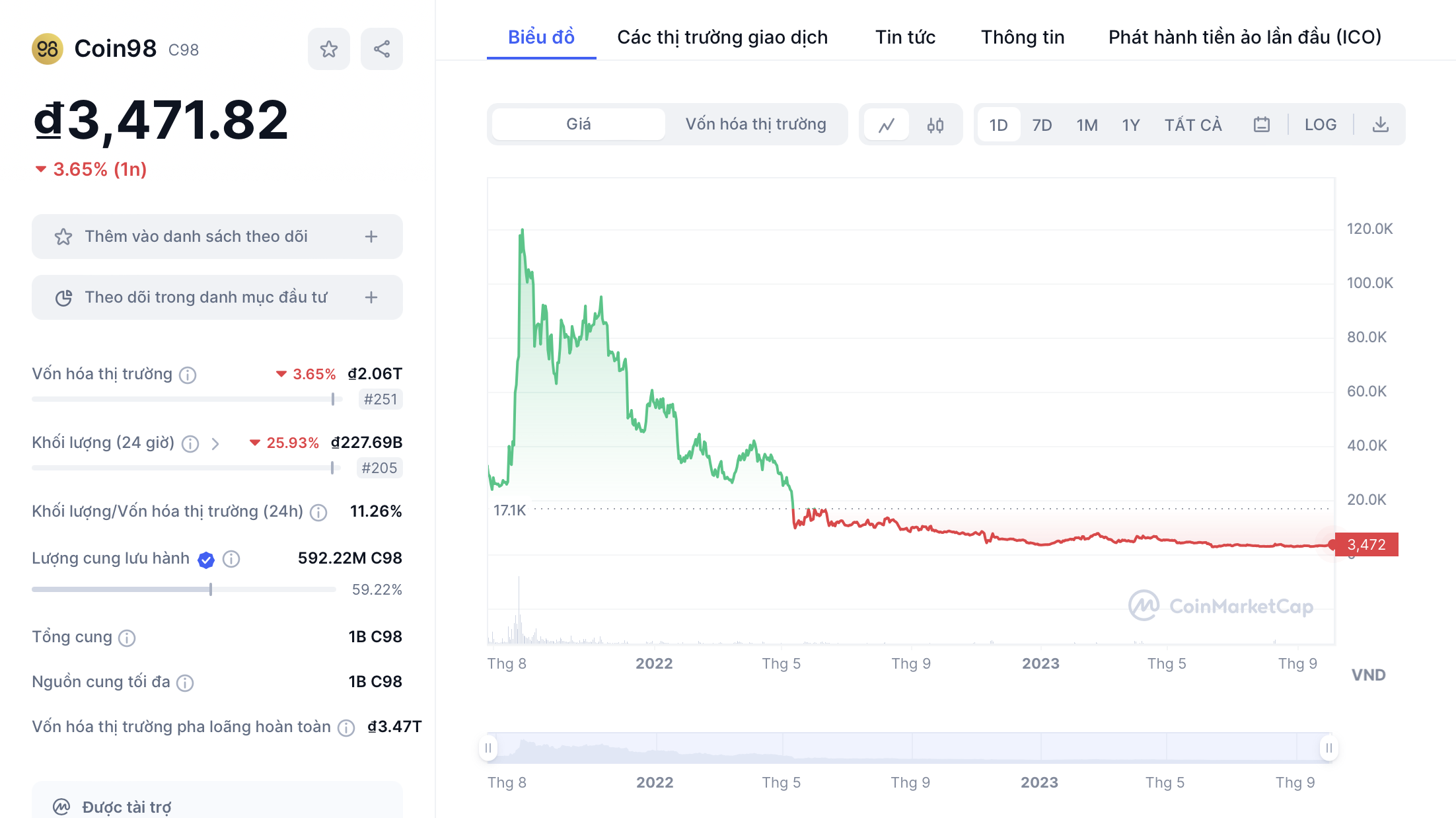
Task: Switch chart to Vốn hóa thị trường
Action: point(756,124)
